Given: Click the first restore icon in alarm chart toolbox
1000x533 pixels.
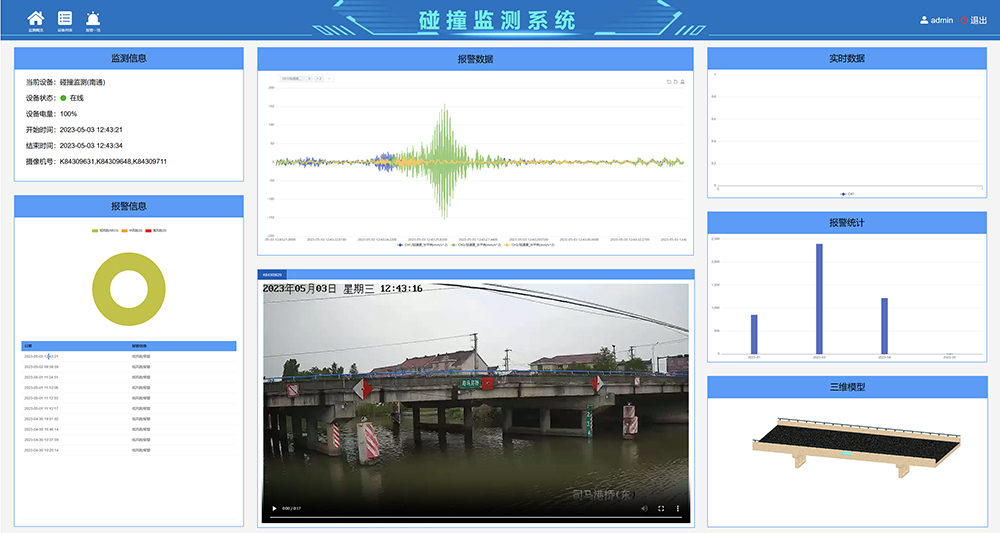Looking at the screenshot, I should [669, 82].
